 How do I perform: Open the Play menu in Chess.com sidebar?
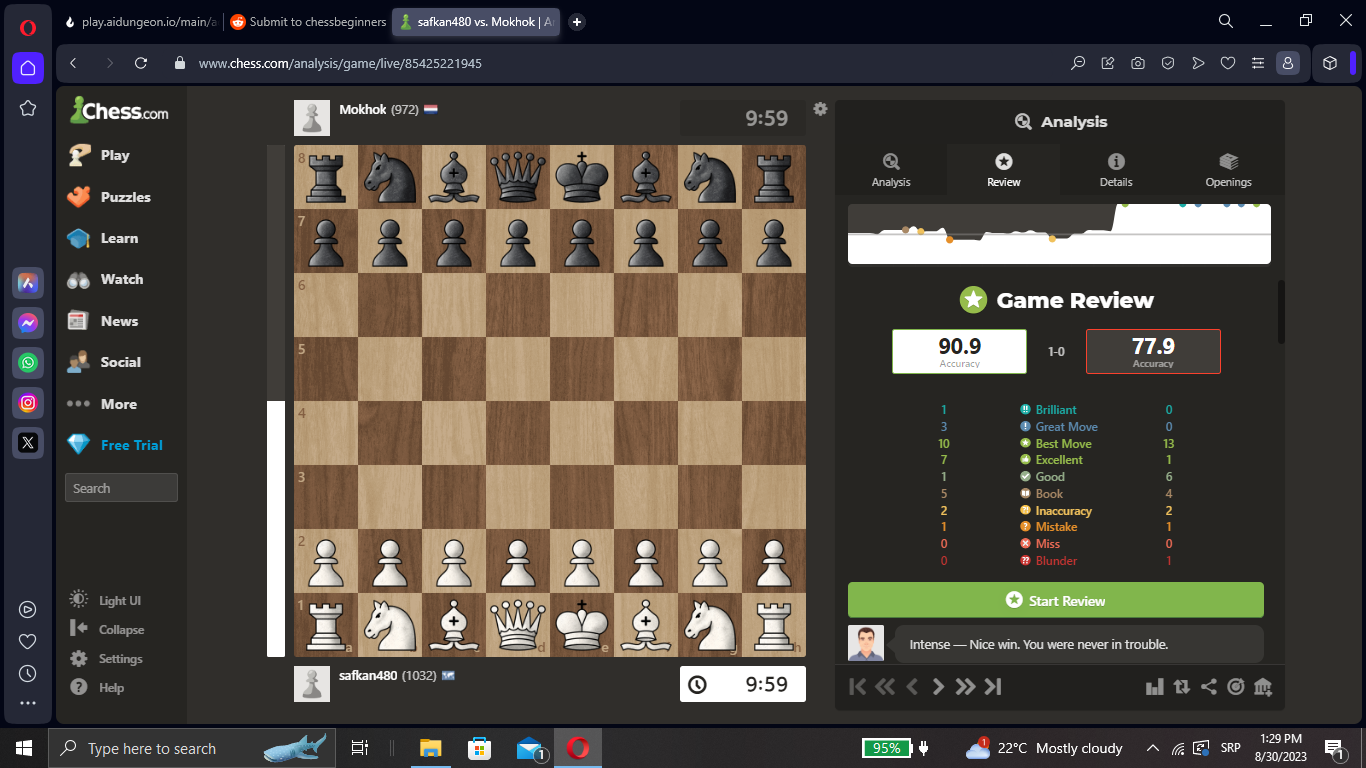100,155
